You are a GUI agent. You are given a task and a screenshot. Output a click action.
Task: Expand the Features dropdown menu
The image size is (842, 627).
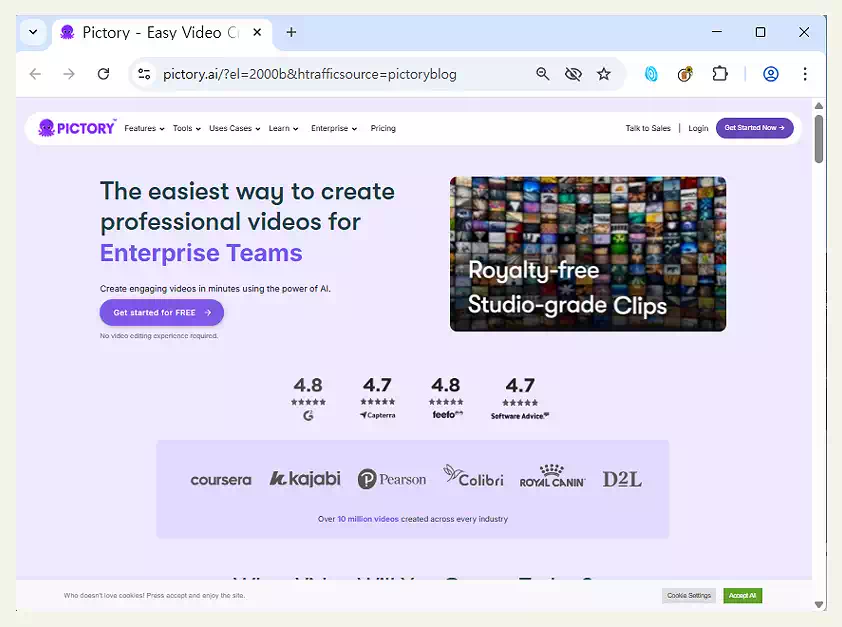pyautogui.click(x=144, y=129)
